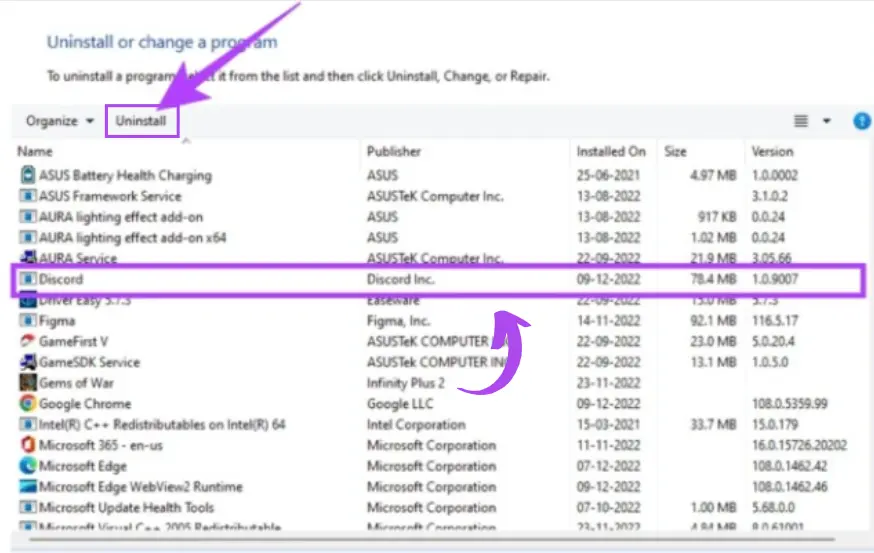874x553 pixels.
Task: Click version '16.0.15726.20202' cell
Action: tap(799, 445)
